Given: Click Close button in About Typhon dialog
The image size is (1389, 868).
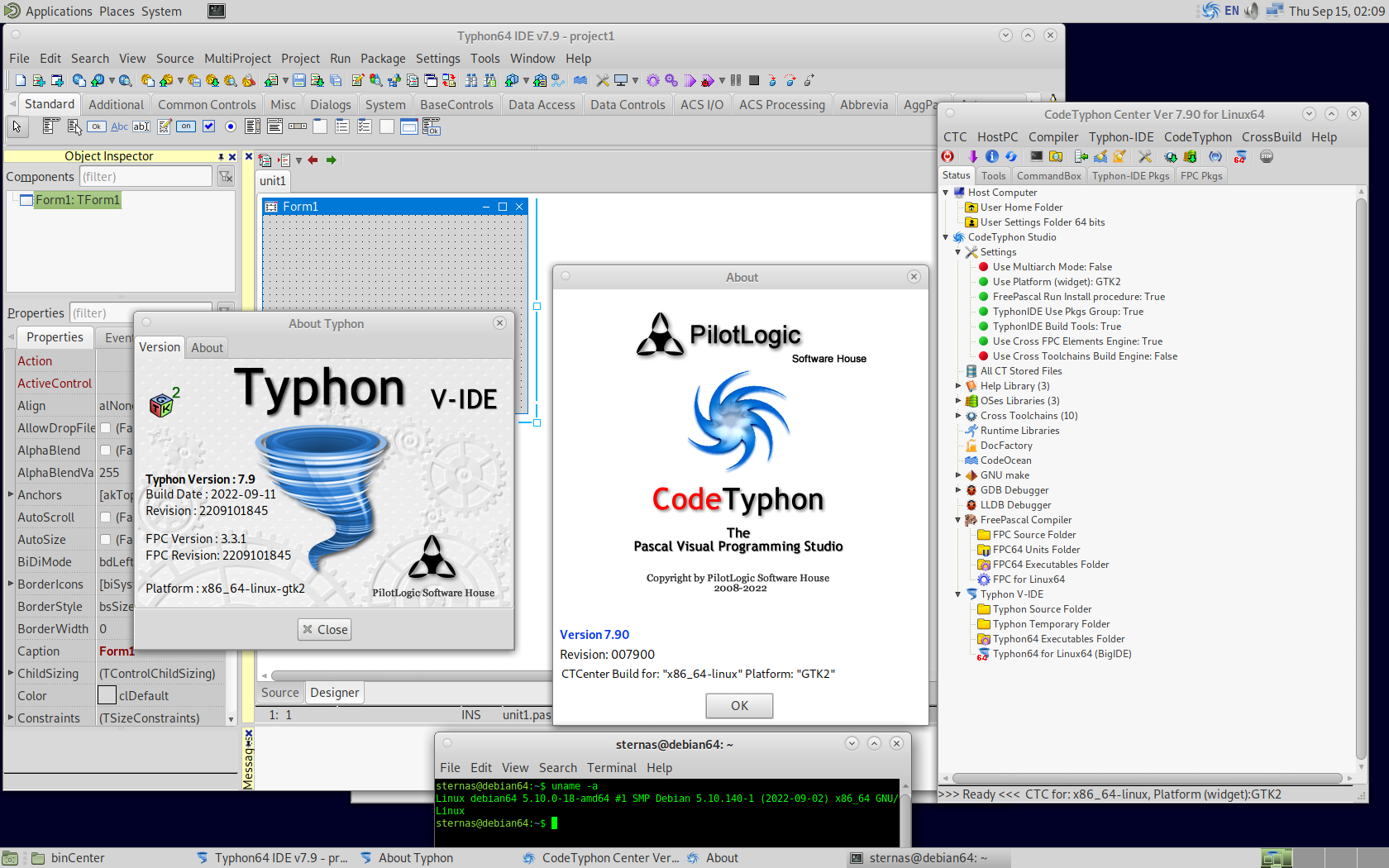Looking at the screenshot, I should [325, 630].
